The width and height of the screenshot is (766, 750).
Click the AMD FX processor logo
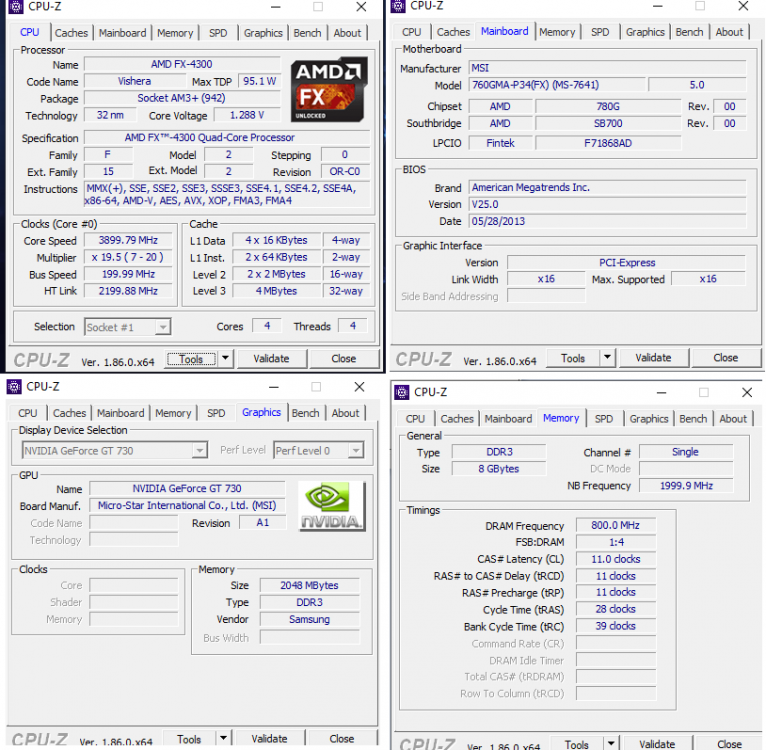point(328,90)
